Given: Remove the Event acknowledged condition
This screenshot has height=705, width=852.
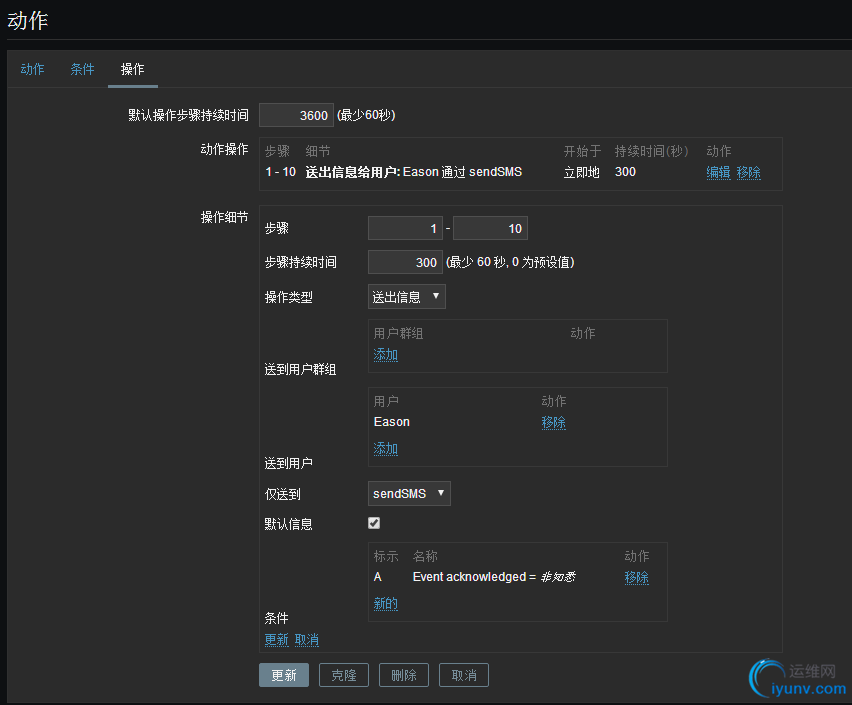Looking at the screenshot, I should (x=637, y=577).
